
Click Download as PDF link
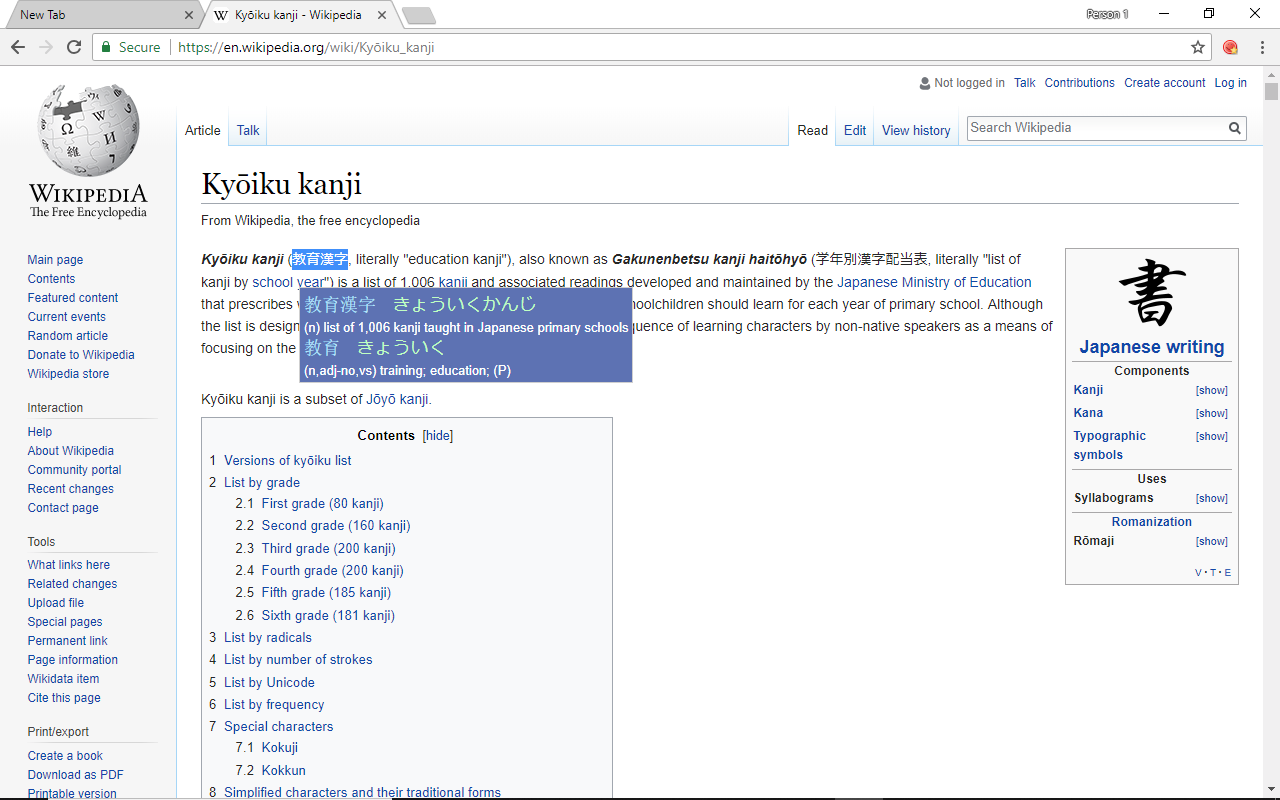pyautogui.click(x=76, y=775)
